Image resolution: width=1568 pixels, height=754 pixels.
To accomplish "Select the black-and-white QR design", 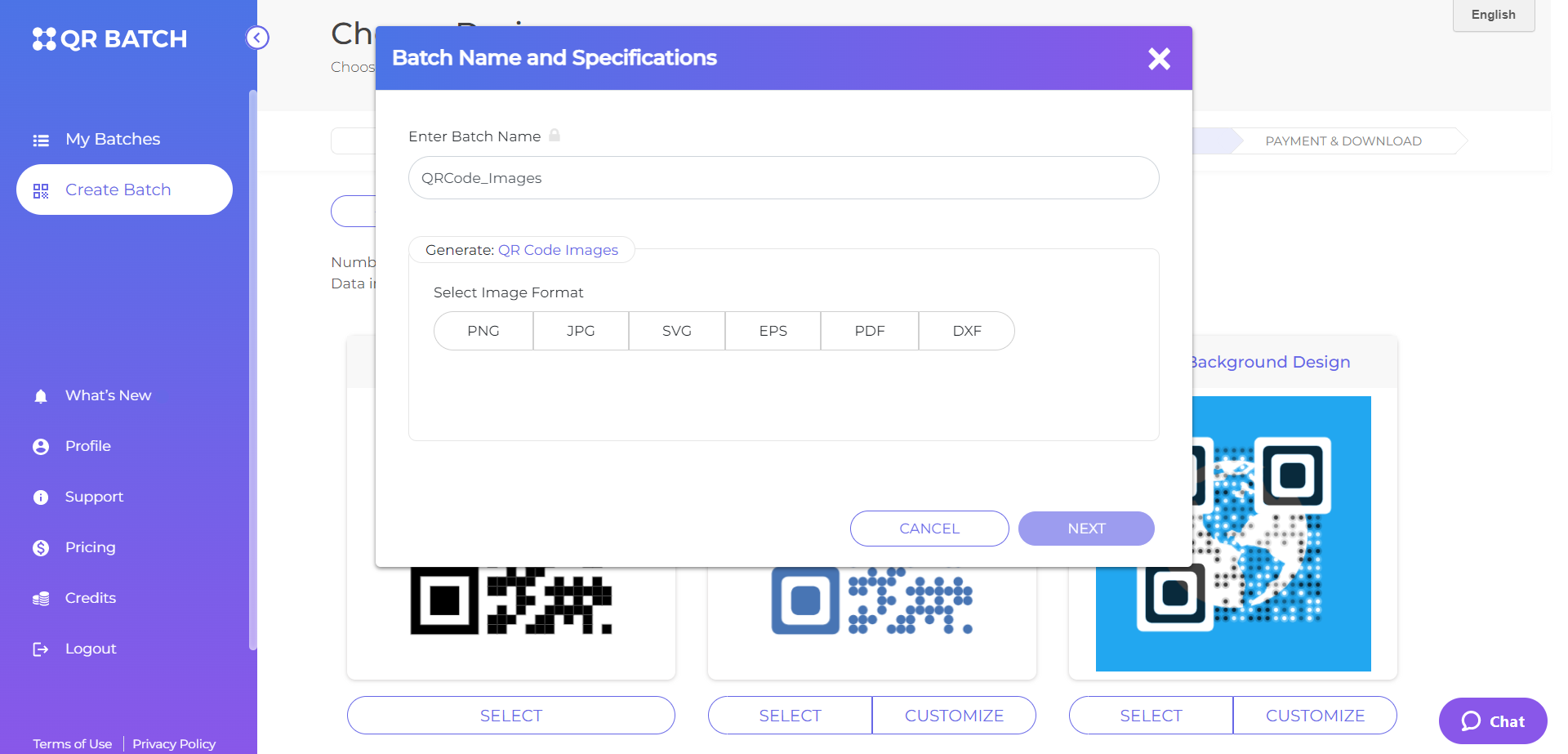I will (511, 716).
